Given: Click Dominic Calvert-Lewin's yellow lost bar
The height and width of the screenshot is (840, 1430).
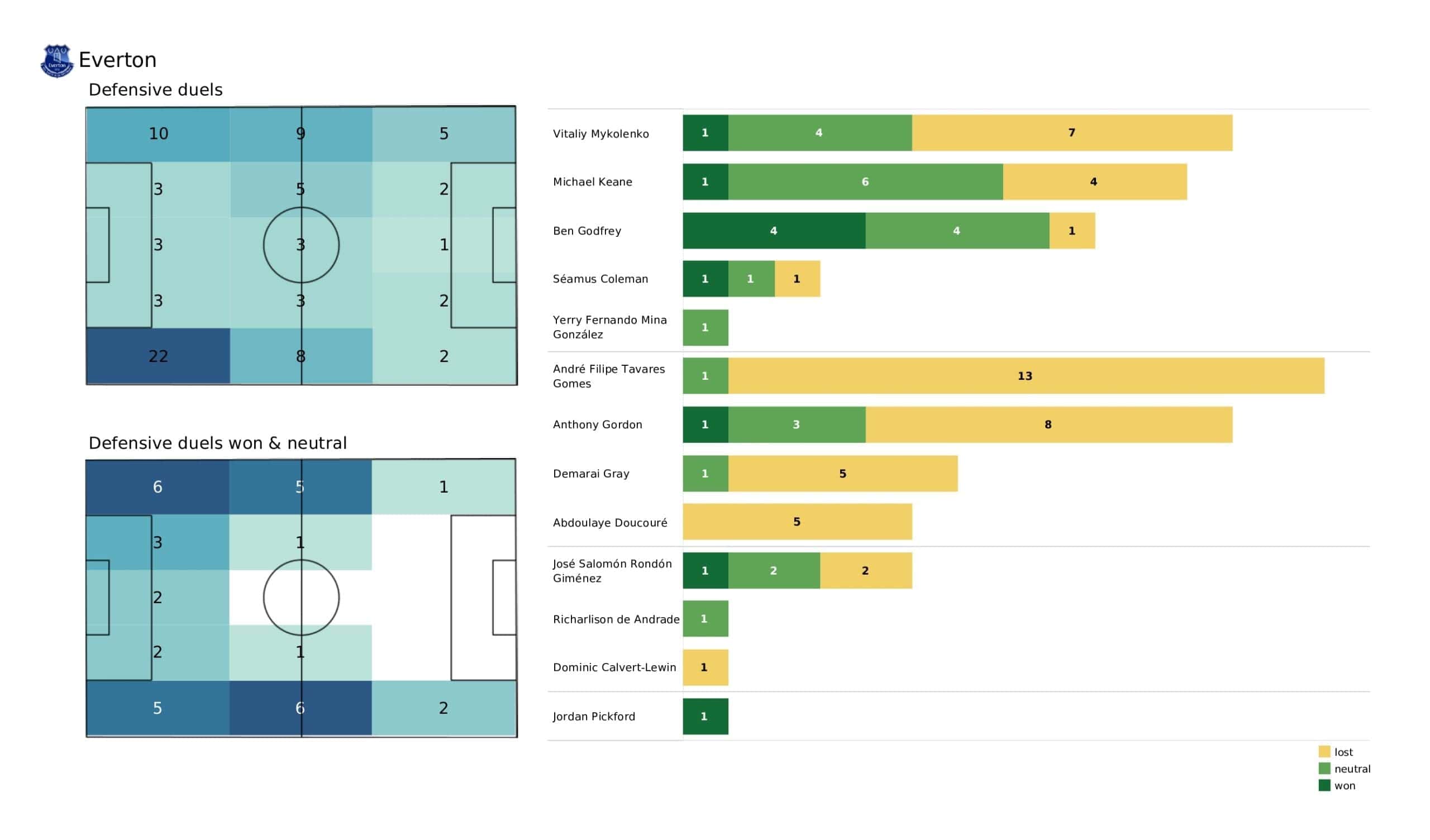Looking at the screenshot, I should (x=706, y=668).
